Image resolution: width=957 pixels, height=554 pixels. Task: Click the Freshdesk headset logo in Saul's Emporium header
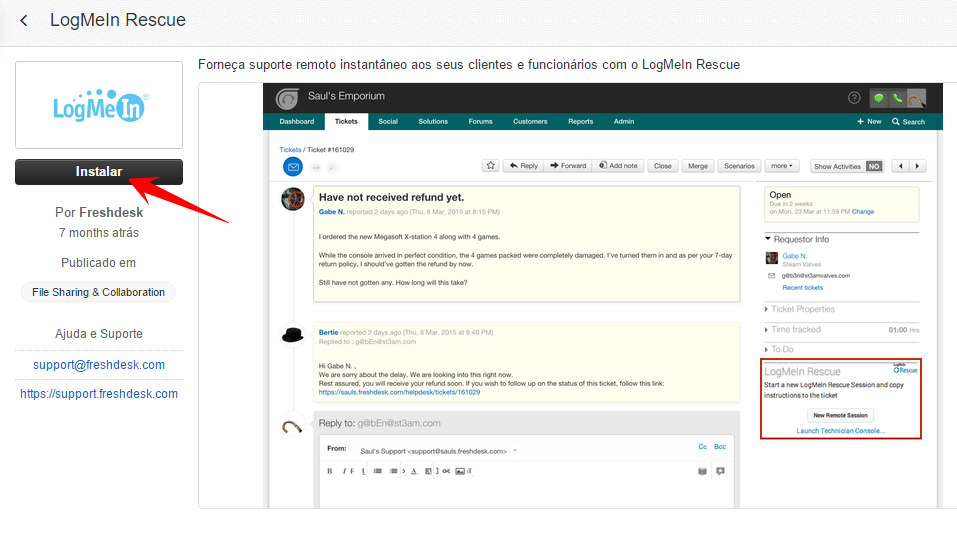pyautogui.click(x=287, y=97)
